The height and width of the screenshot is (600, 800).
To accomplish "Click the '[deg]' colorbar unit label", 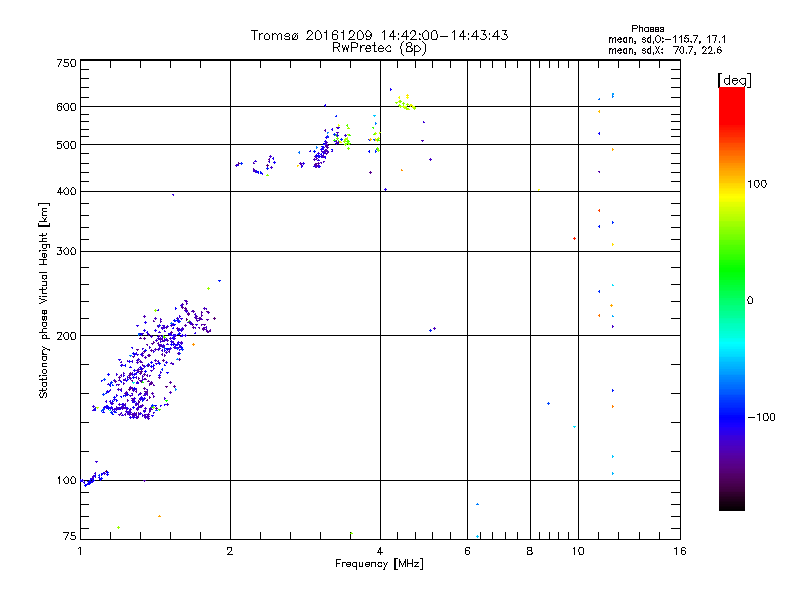I will (734, 80).
